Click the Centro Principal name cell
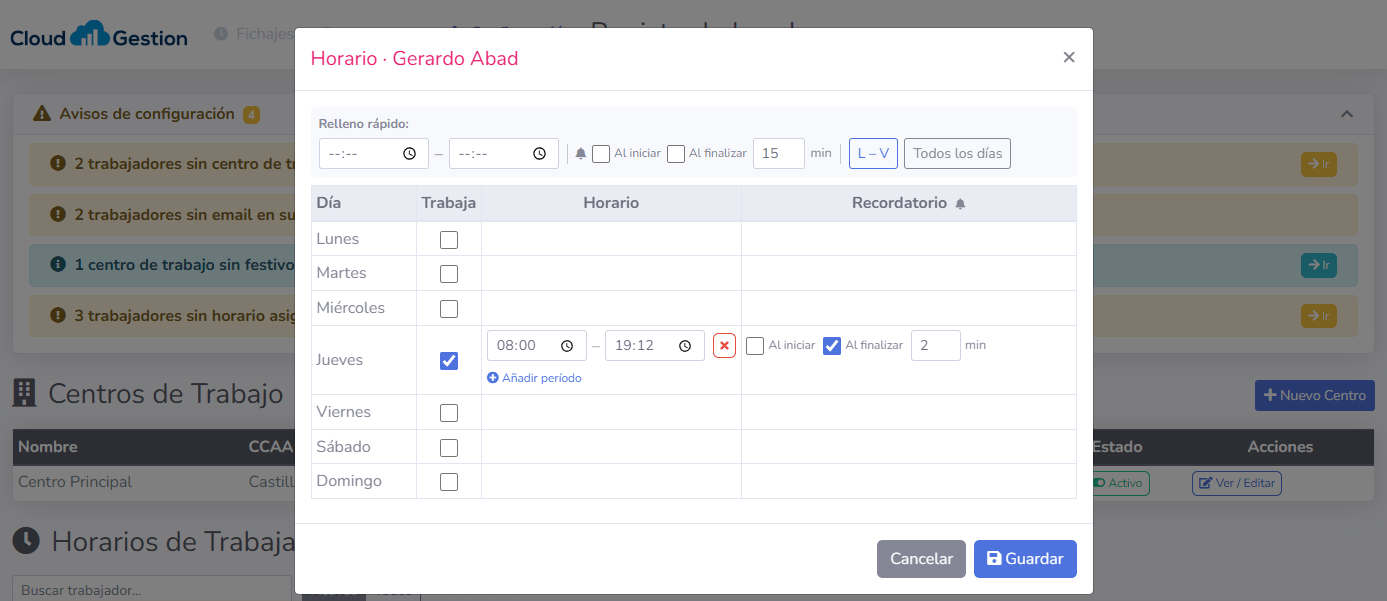 [75, 482]
